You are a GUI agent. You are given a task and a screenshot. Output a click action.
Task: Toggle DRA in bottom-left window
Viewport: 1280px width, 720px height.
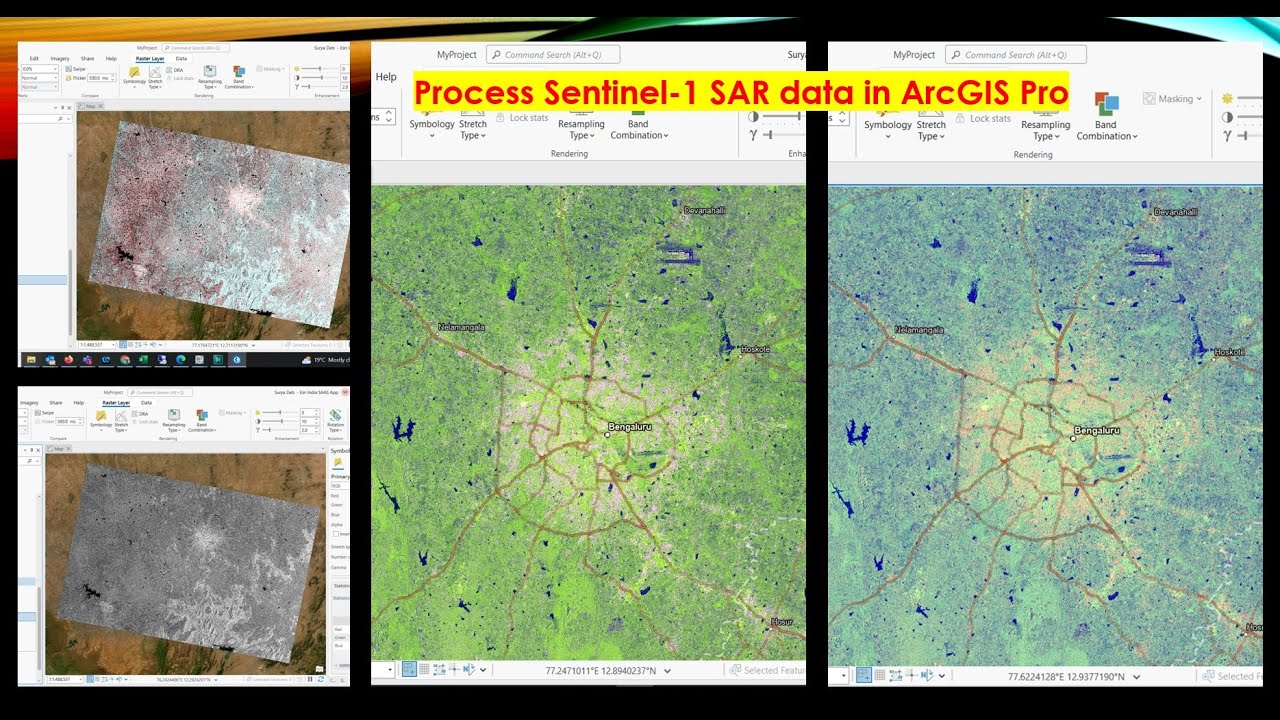pos(140,414)
